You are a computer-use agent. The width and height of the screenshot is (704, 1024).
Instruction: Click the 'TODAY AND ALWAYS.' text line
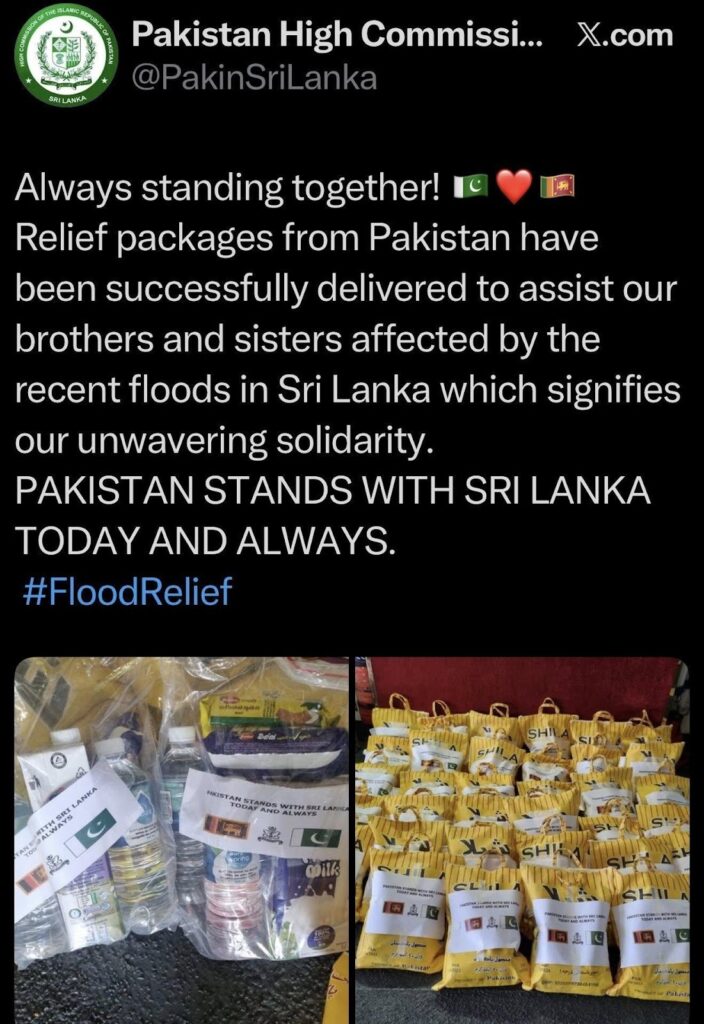[205, 540]
